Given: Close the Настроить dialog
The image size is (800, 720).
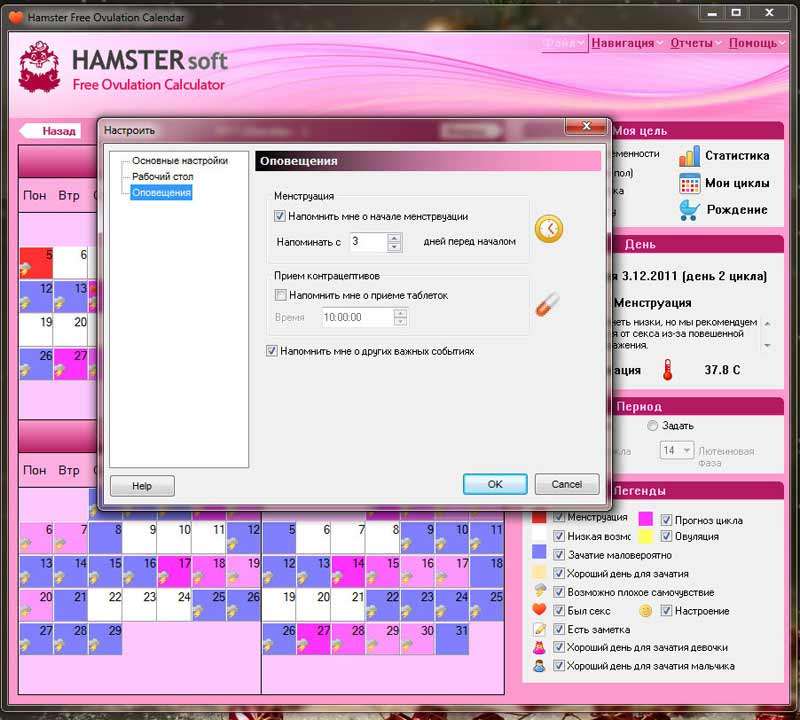Looking at the screenshot, I should pyautogui.click(x=586, y=126).
